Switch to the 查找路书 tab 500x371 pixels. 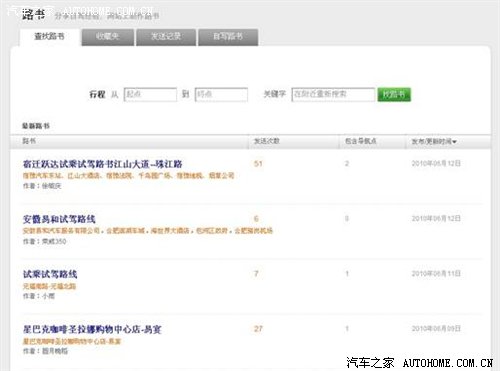click(x=50, y=37)
